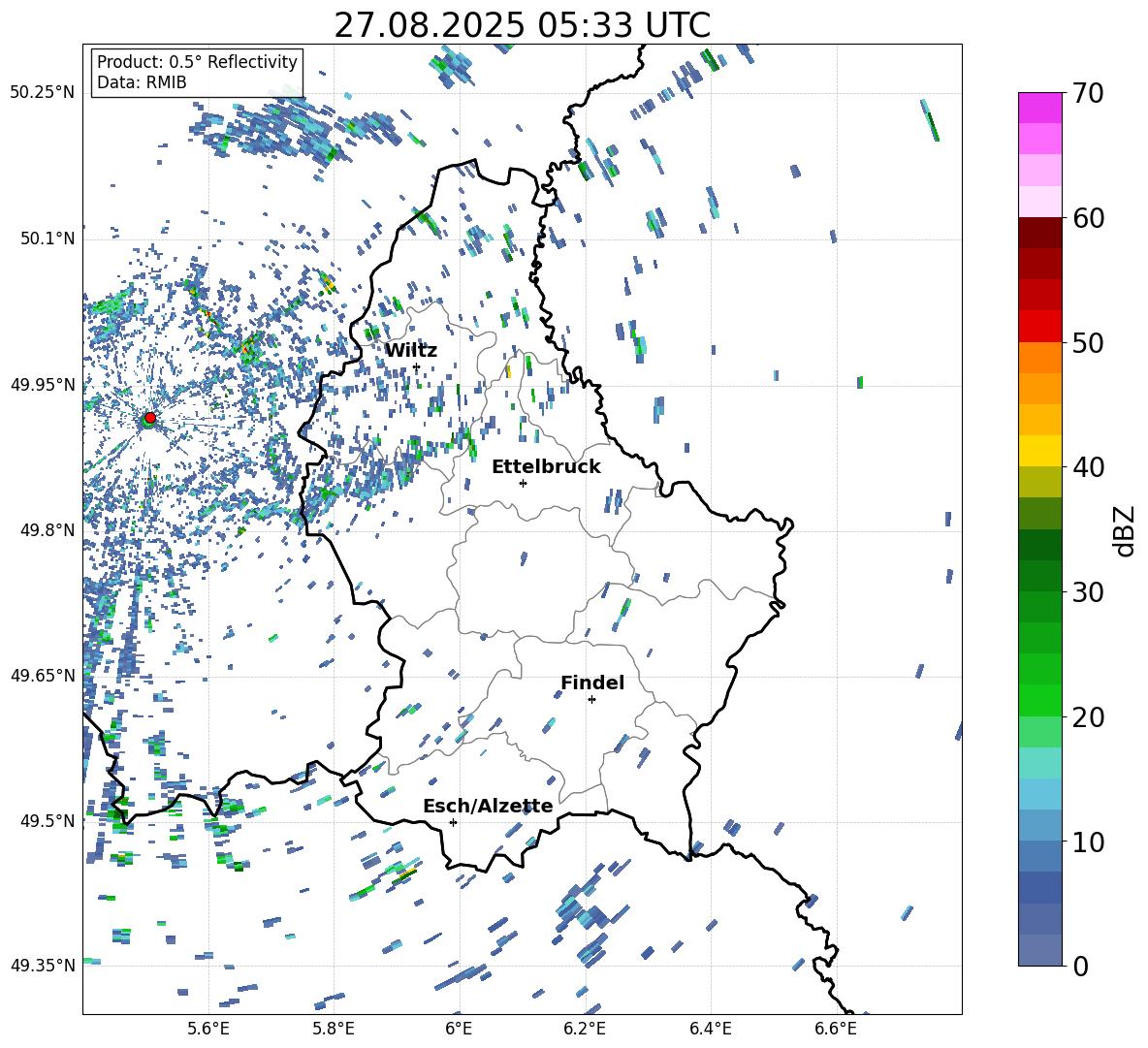Viewport: 1148px width, 1048px height.
Task: Click the Data: RMIB text
Action: [x=142, y=82]
